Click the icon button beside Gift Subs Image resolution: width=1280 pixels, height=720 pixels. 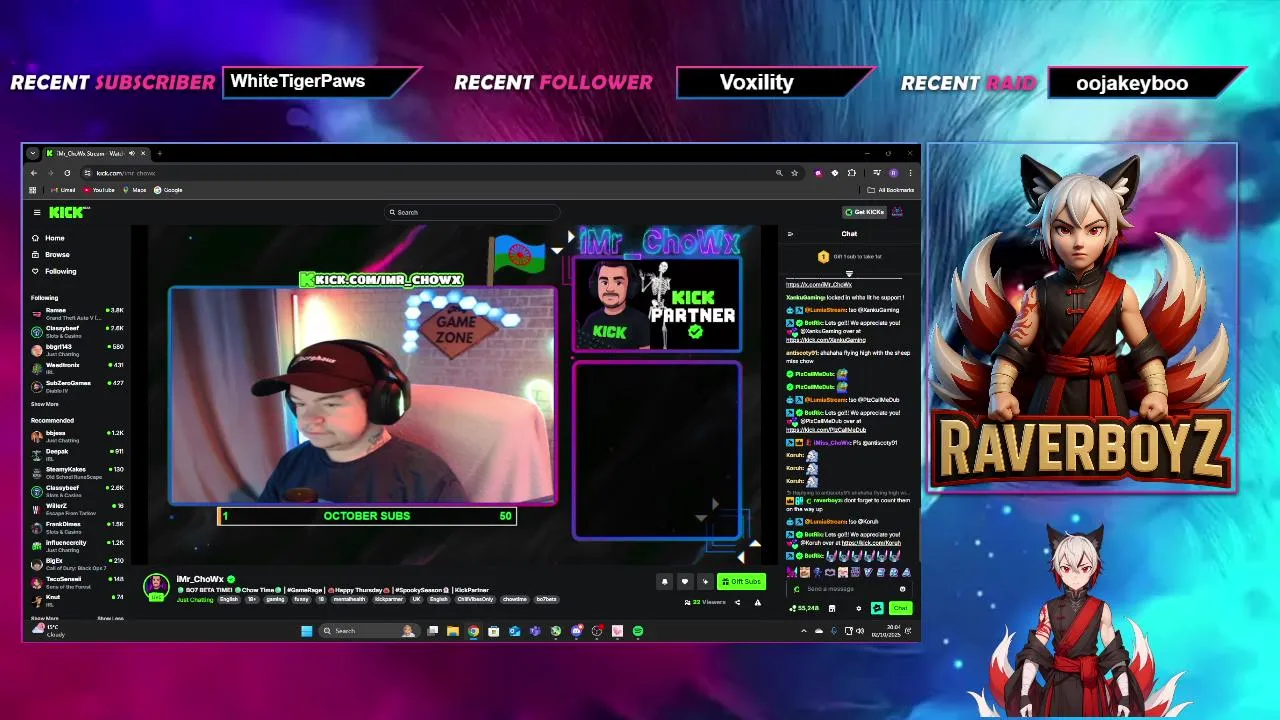(x=705, y=582)
